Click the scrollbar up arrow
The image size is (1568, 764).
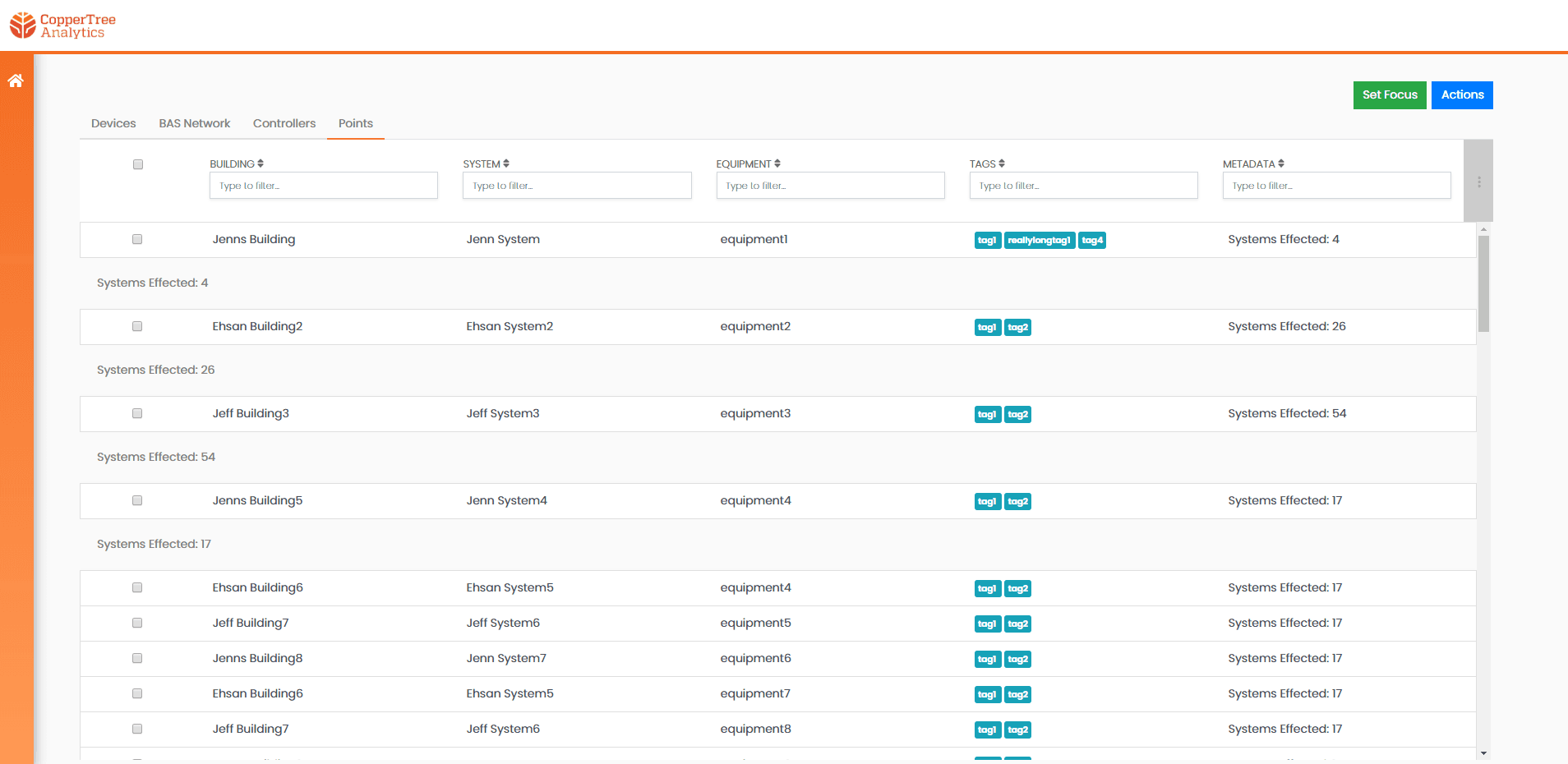click(1483, 229)
